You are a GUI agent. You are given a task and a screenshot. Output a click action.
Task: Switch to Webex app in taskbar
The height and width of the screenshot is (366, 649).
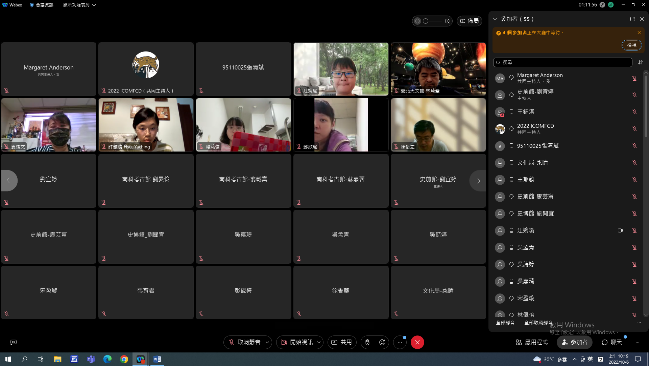pos(140,359)
